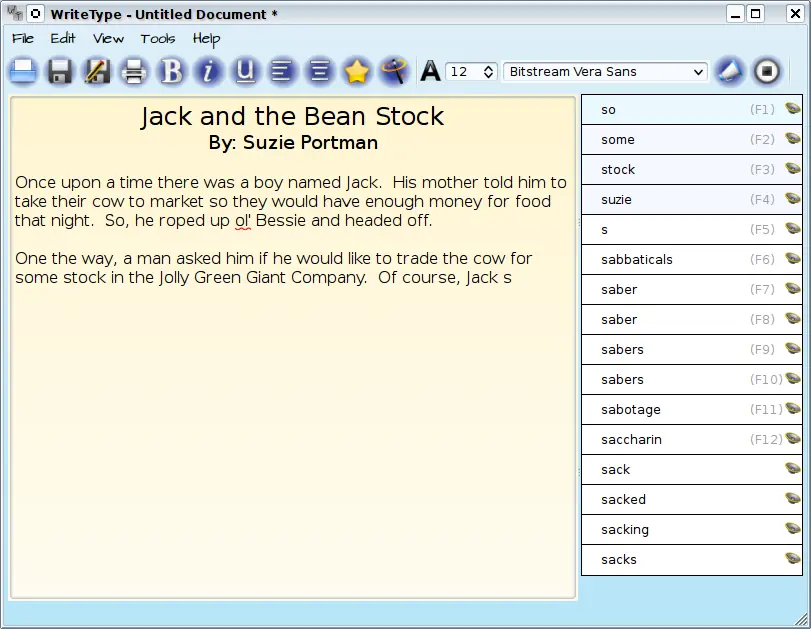This screenshot has height=629, width=811.
Task: Click the speaker icon next to "saccharin"
Action: 792,439
